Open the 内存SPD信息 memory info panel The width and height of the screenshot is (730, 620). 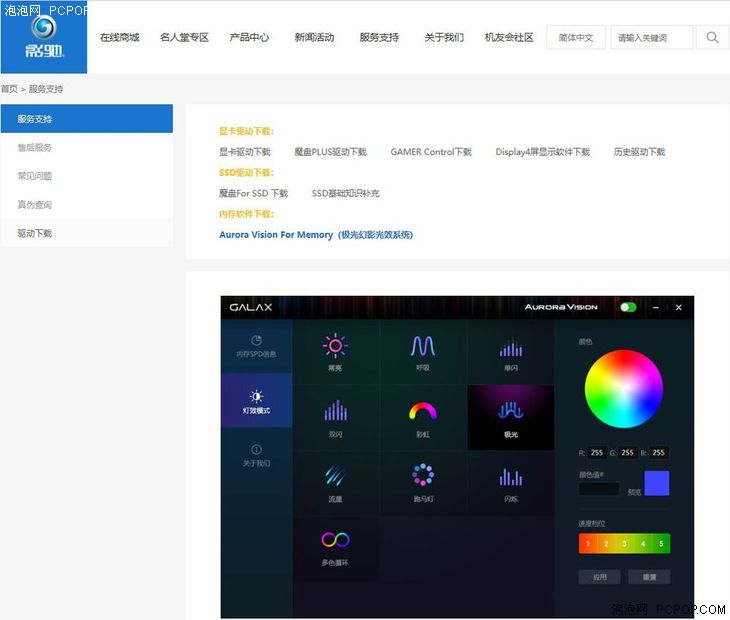[x=256, y=346]
